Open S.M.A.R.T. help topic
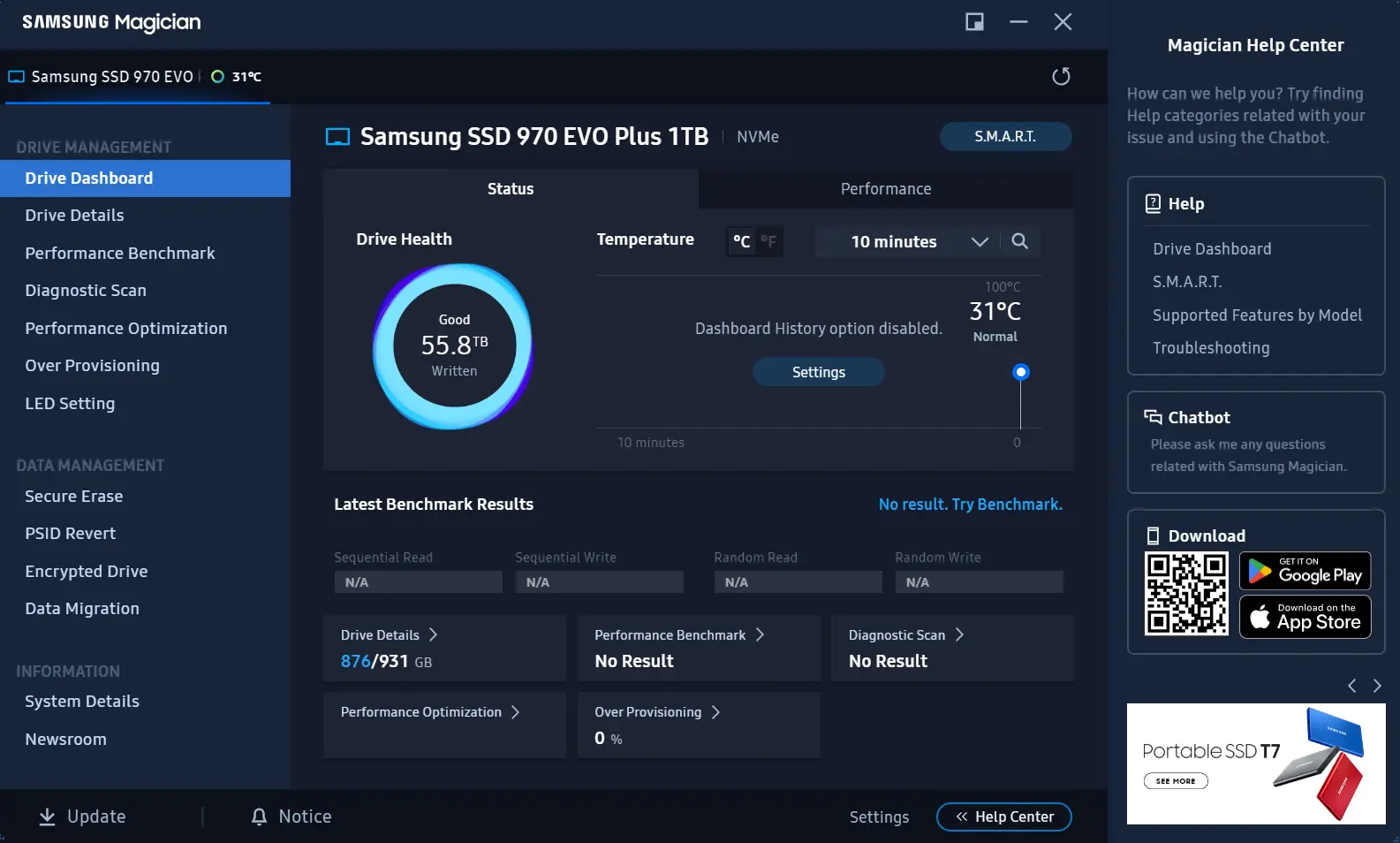1400x843 pixels. [1187, 282]
